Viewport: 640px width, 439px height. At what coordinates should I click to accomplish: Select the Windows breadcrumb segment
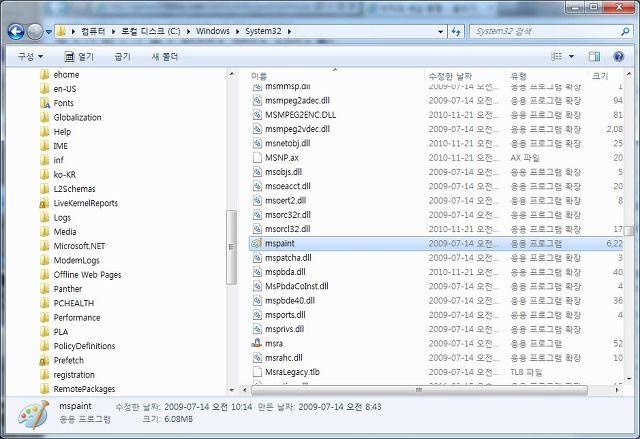(x=213, y=31)
